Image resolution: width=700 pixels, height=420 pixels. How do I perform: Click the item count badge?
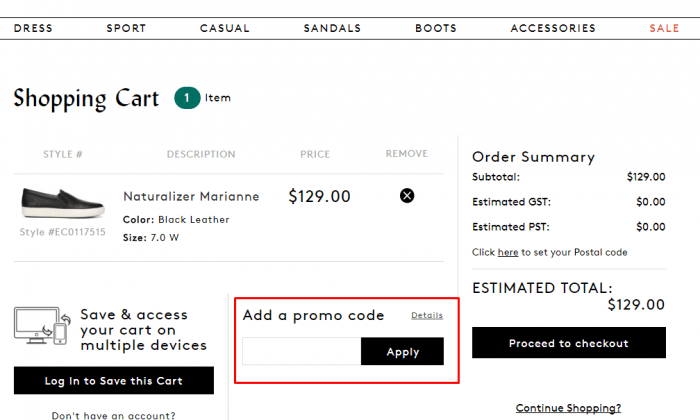click(186, 98)
